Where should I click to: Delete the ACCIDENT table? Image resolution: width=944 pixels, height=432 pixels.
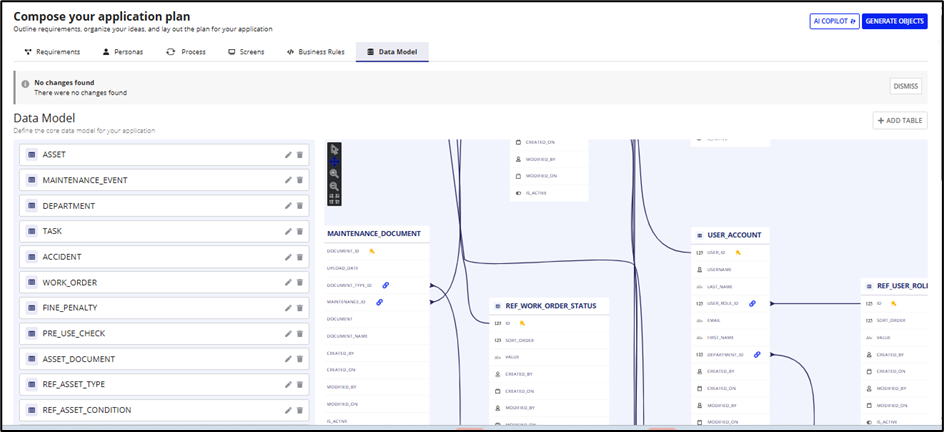click(300, 257)
